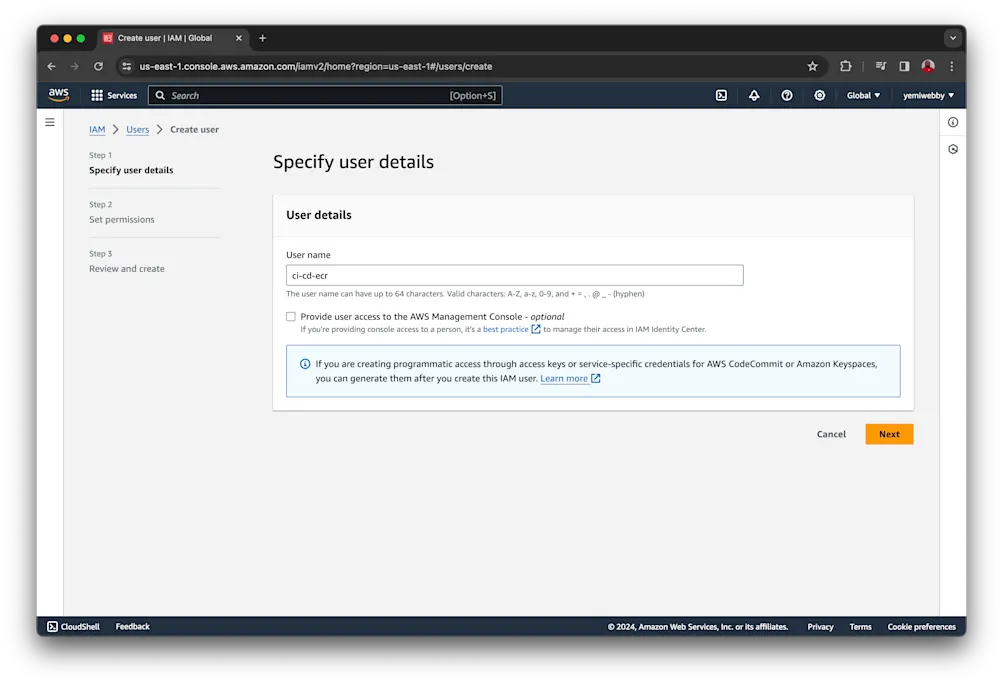Open the history clock icon on right

953,149
